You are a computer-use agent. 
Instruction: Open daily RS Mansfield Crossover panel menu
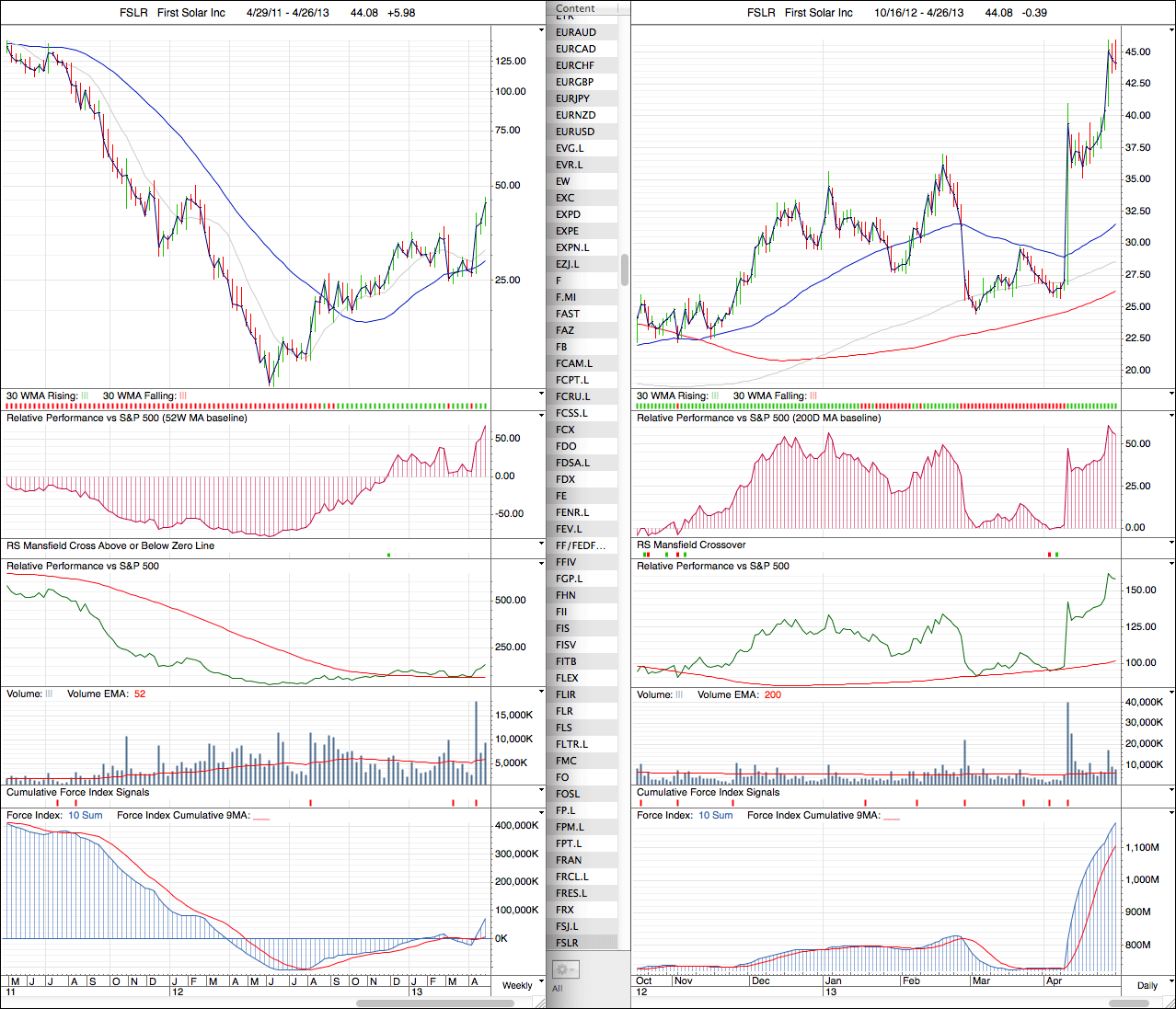pos(1170,544)
